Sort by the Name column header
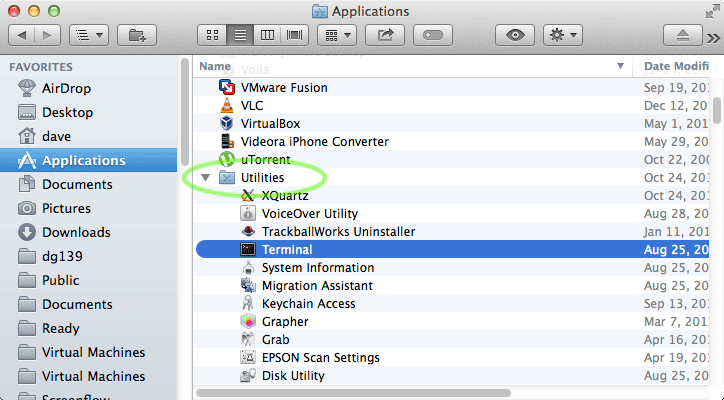The image size is (724, 400). coord(215,67)
